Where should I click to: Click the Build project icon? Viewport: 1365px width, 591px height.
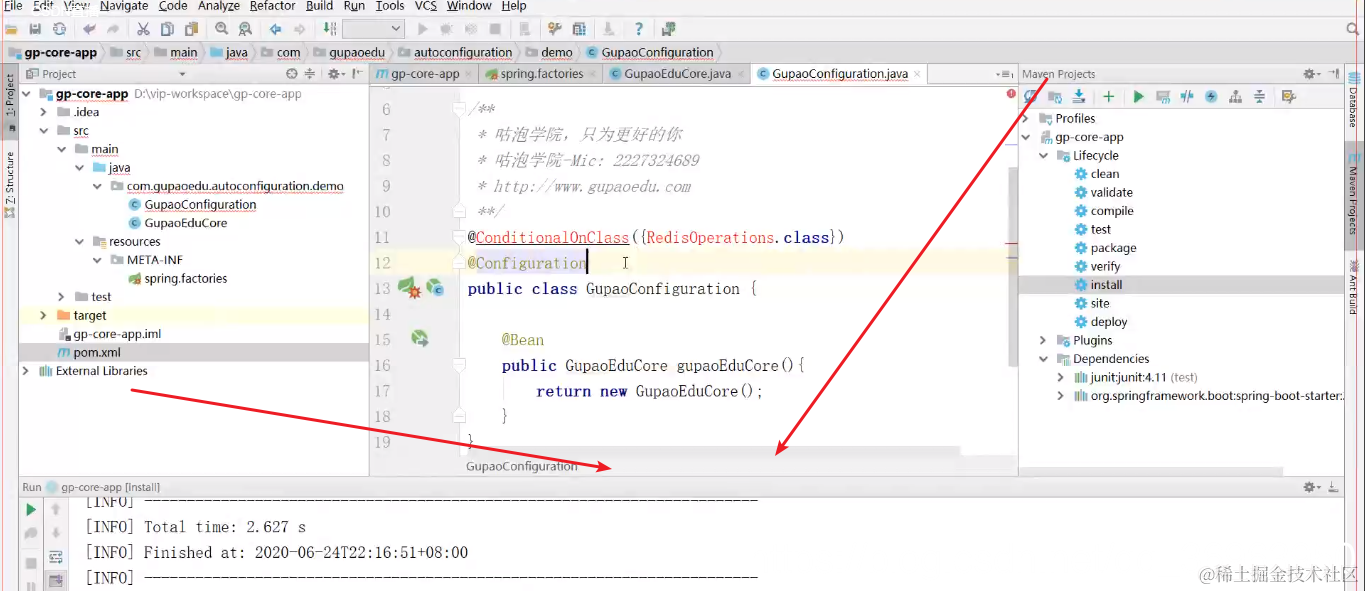(x=330, y=29)
